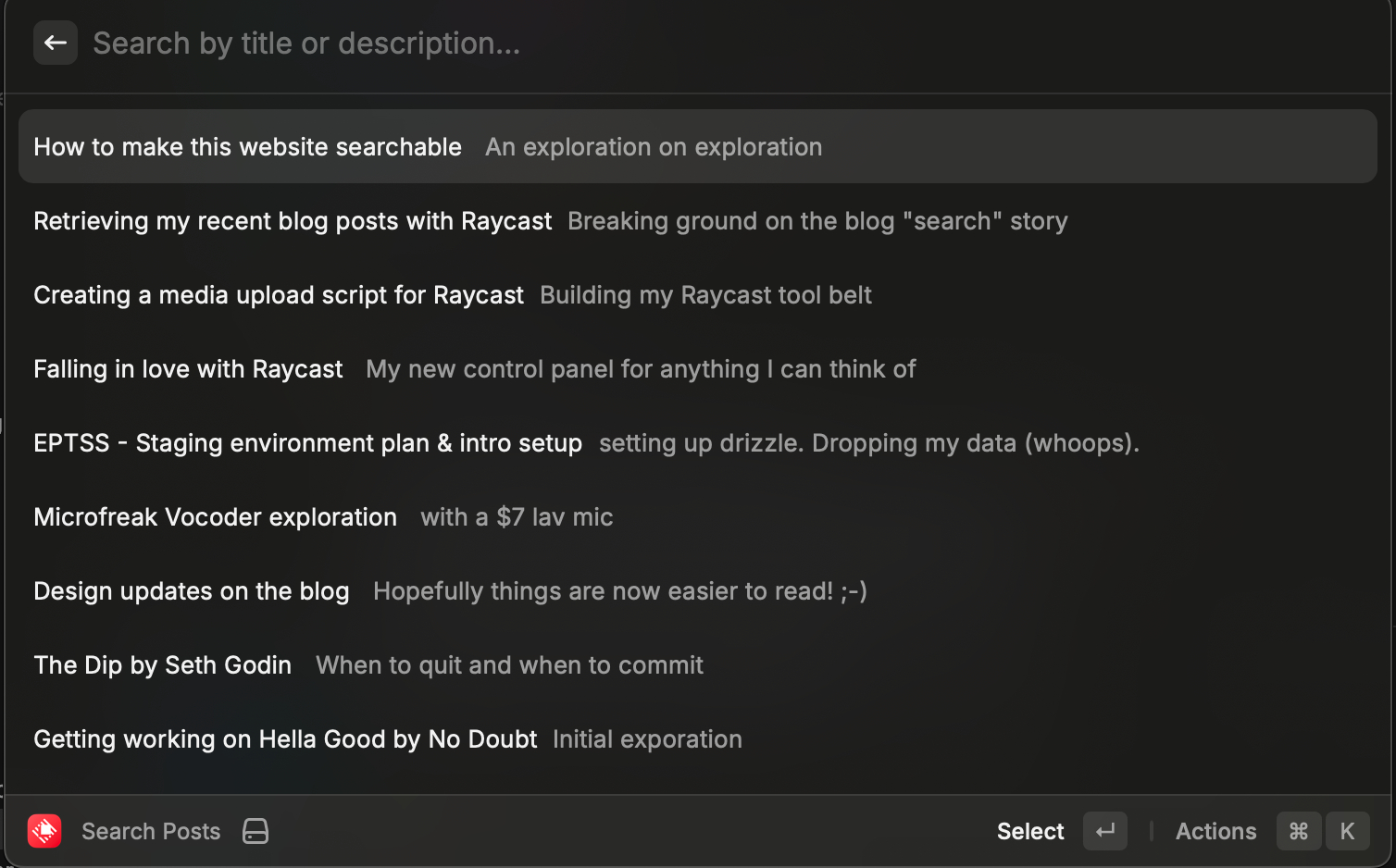Open "Design updates on the blog" post
The width and height of the screenshot is (1396, 868).
point(698,590)
